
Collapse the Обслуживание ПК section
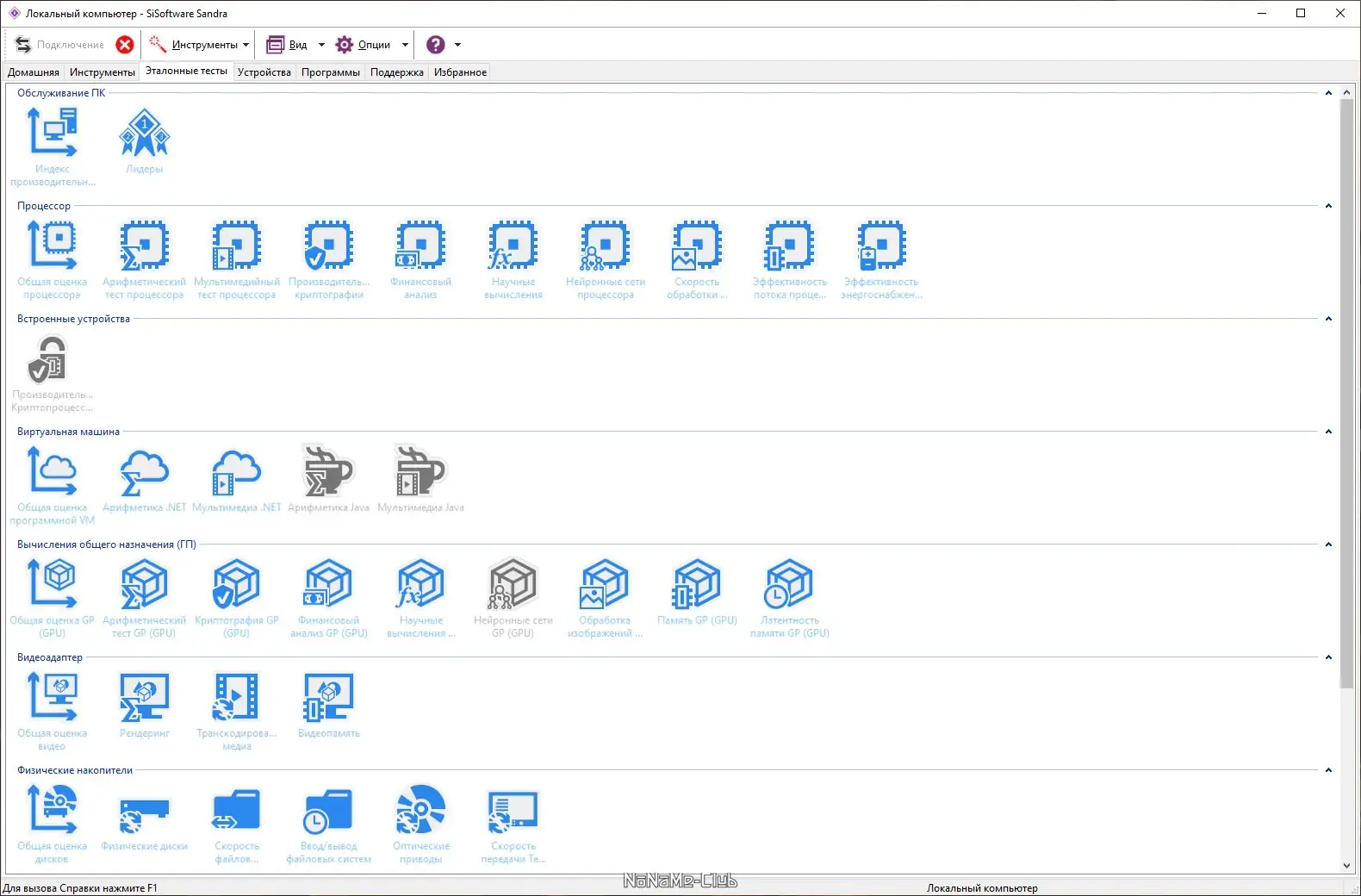tap(1328, 93)
